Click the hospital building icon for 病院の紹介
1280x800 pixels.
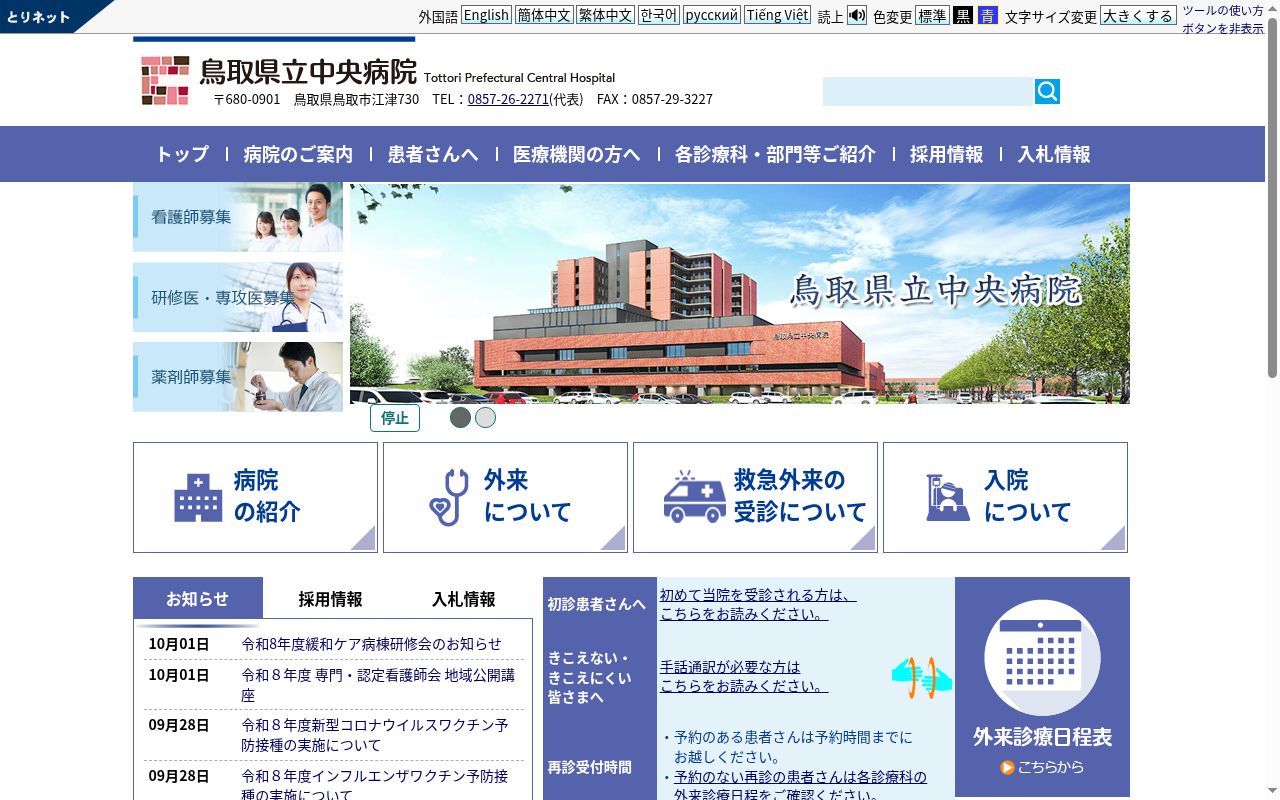(198, 497)
